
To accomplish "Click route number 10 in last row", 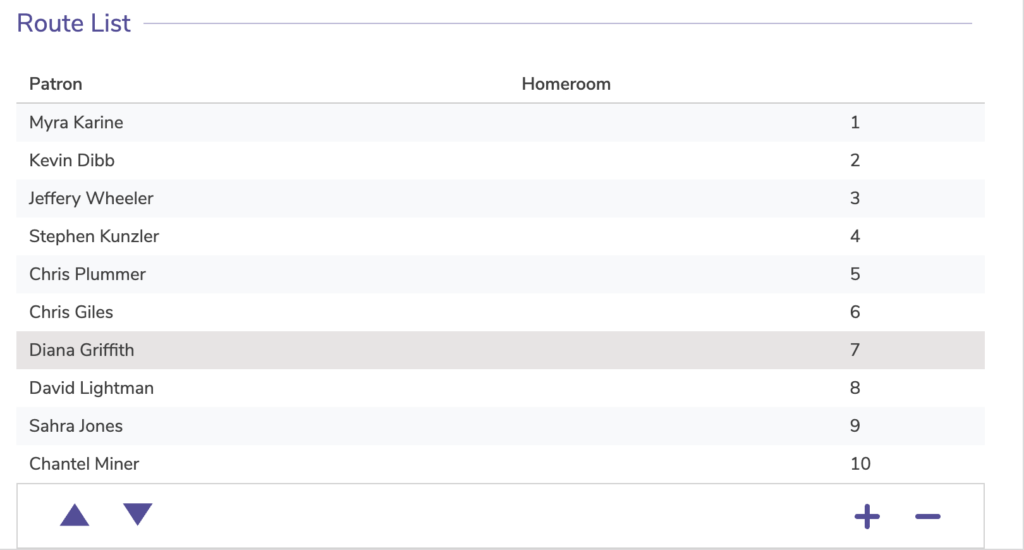I will 860,464.
